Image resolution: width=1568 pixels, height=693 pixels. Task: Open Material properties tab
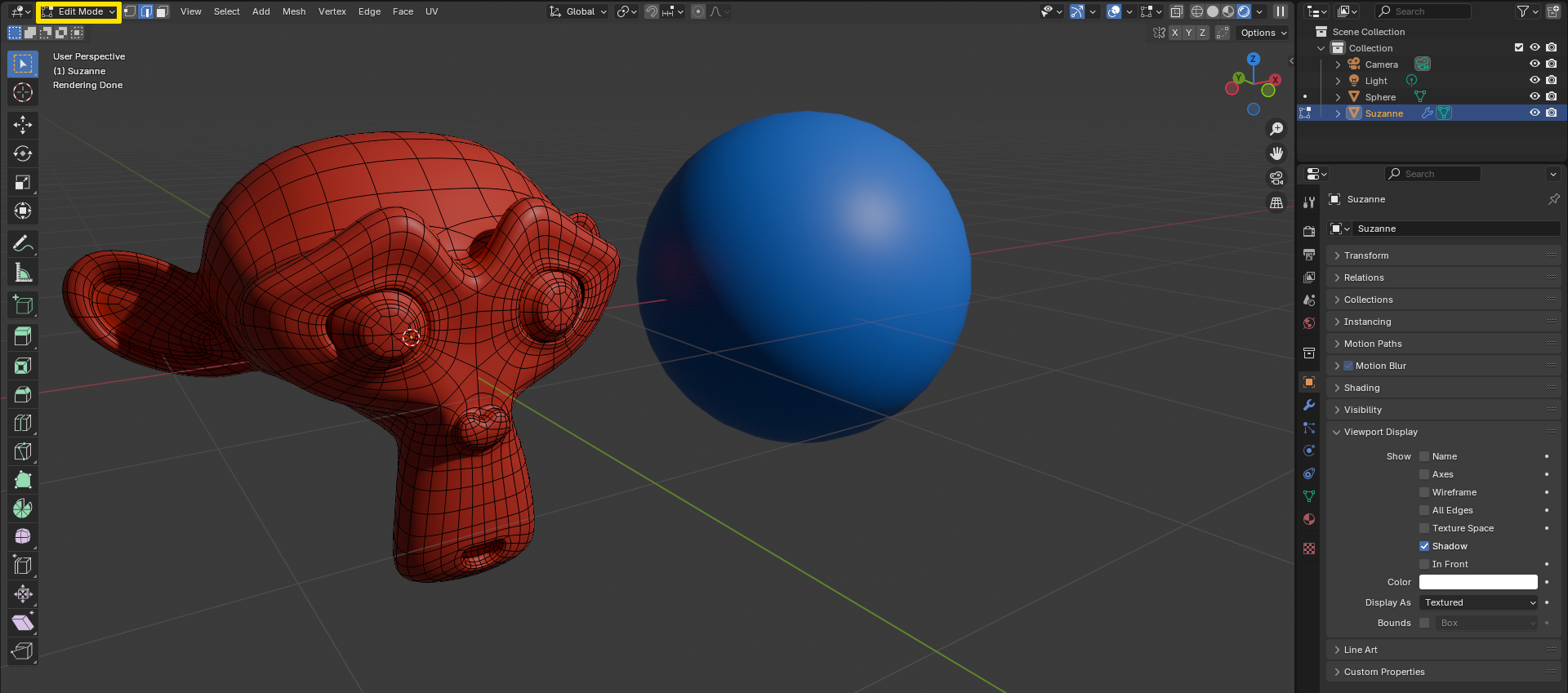[1309, 519]
